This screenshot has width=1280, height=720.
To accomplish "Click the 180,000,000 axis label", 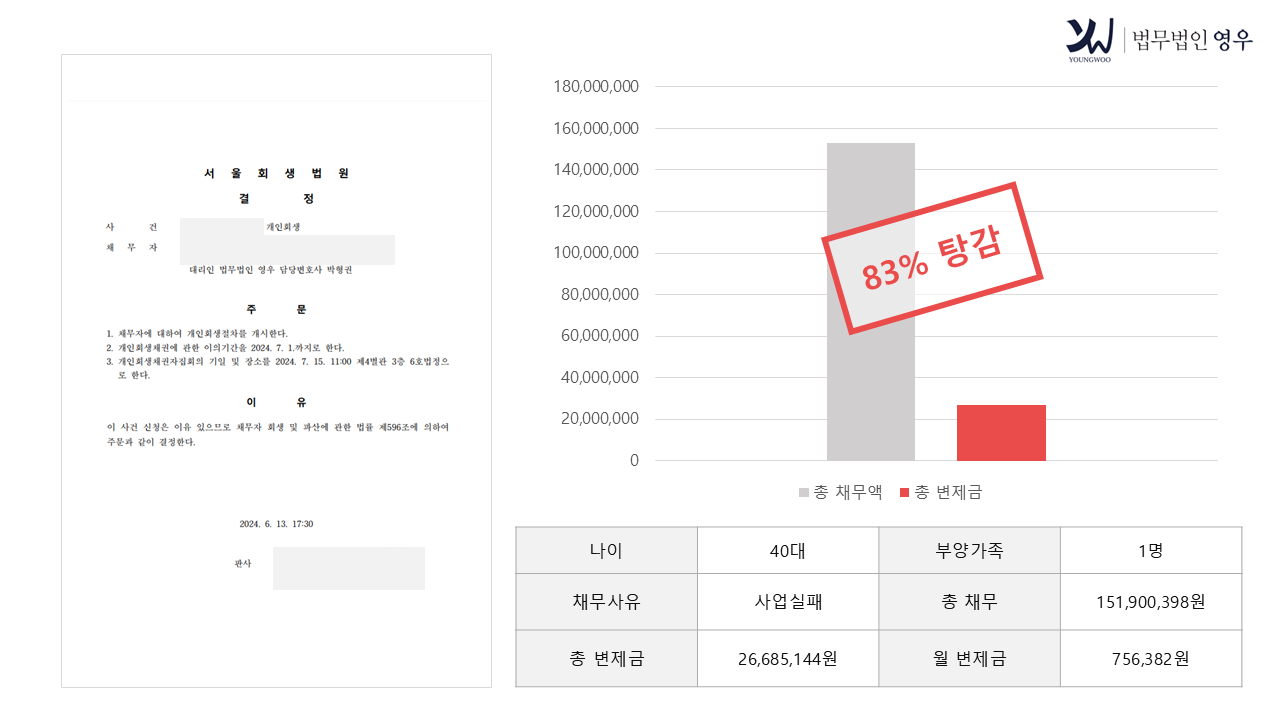I will 596,87.
